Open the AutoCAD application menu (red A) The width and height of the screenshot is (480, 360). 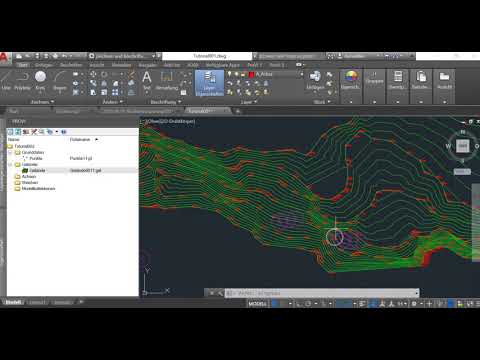[4, 58]
